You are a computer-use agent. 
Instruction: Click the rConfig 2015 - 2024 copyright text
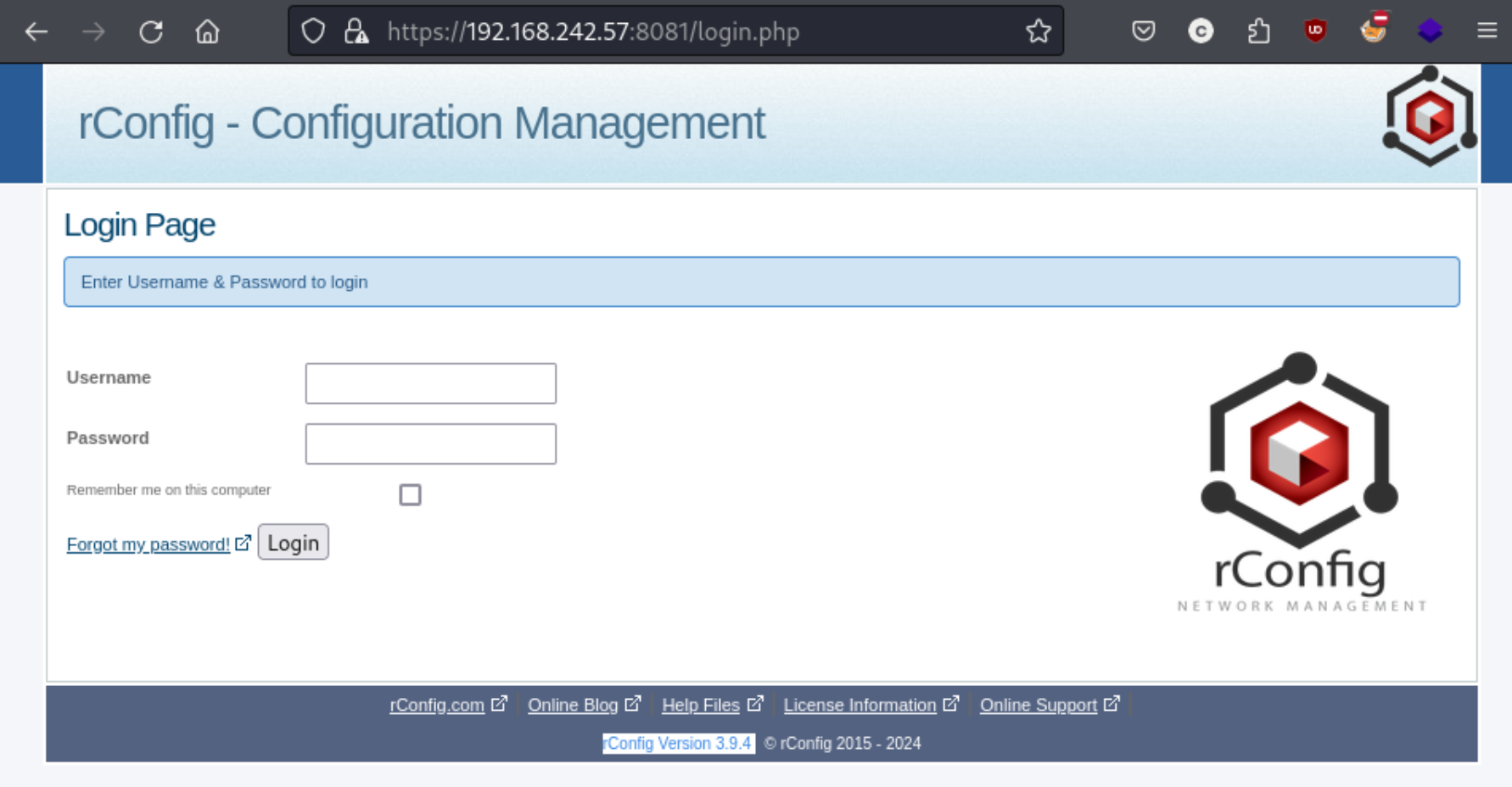843,744
